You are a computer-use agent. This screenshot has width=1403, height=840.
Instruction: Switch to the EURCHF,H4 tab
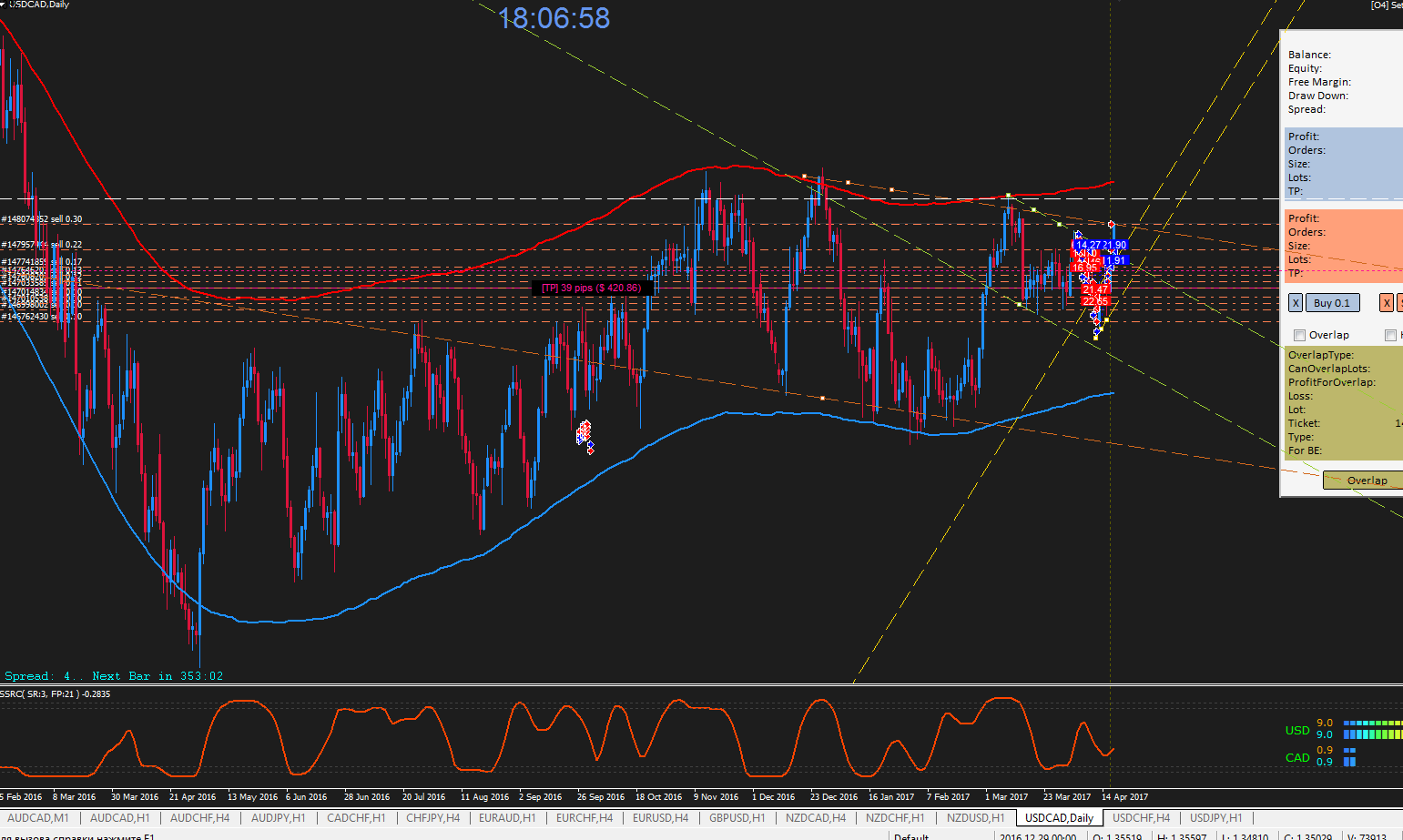click(585, 818)
